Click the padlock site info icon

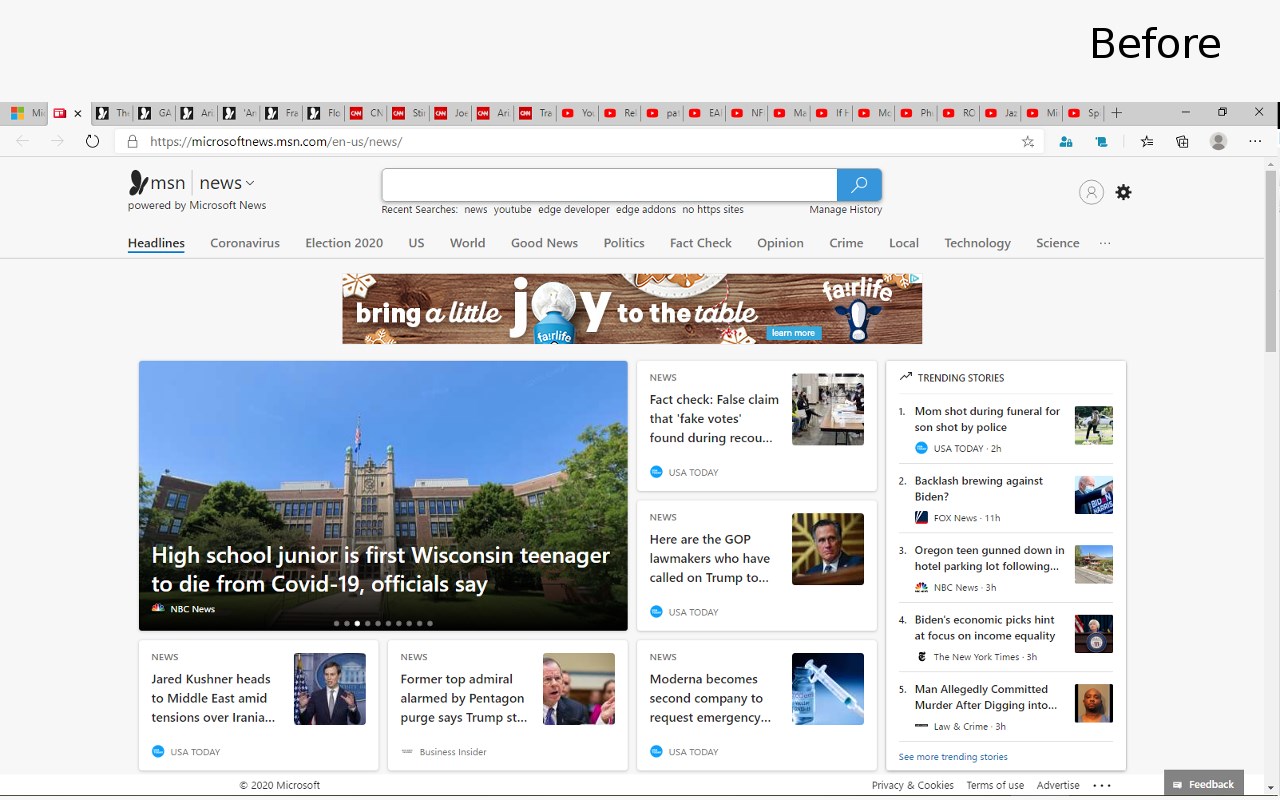coord(132,141)
